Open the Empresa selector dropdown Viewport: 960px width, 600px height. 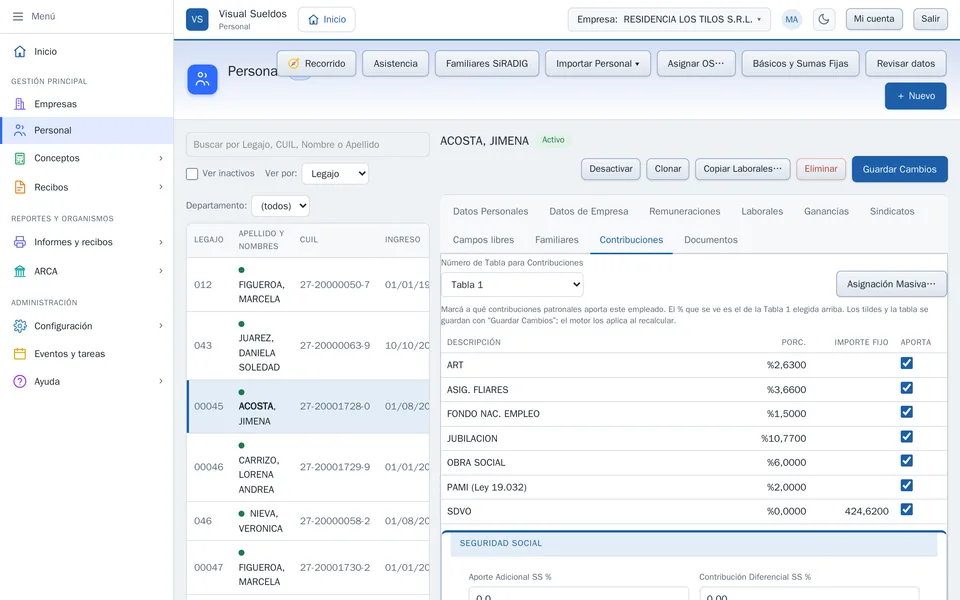[669, 20]
